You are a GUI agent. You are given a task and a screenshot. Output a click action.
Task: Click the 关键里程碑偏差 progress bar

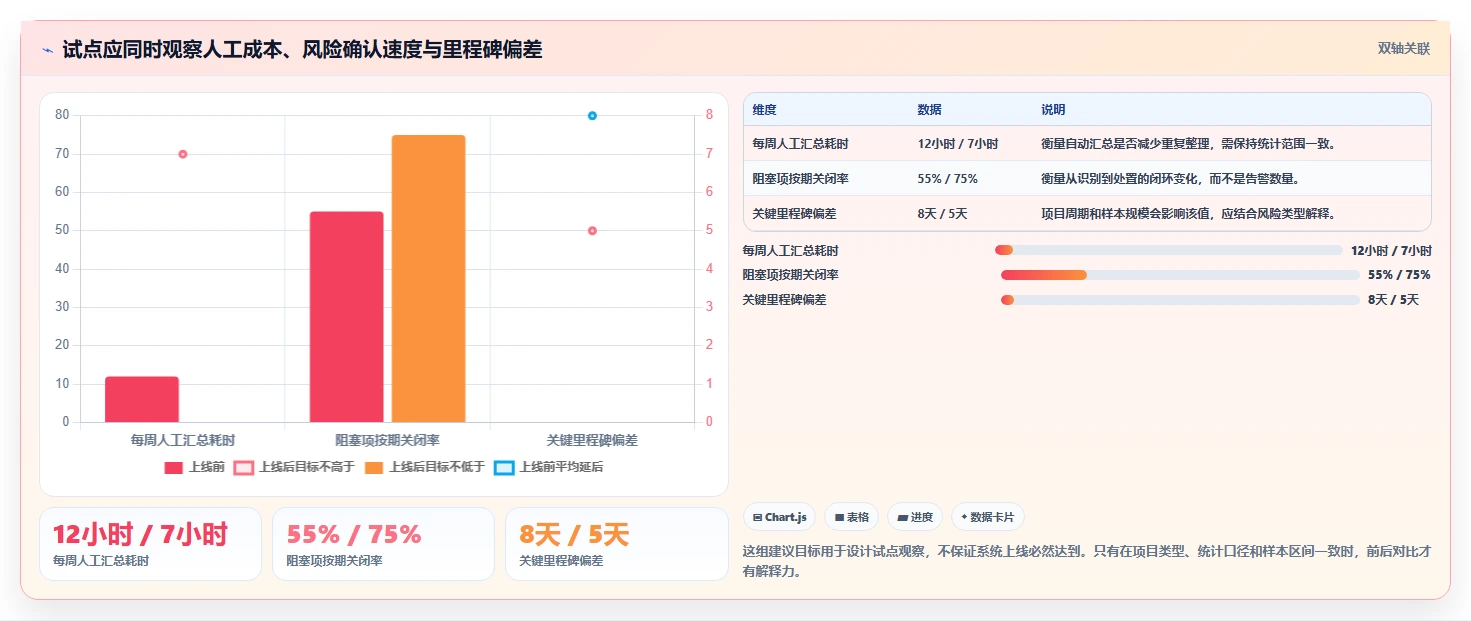[1180, 300]
